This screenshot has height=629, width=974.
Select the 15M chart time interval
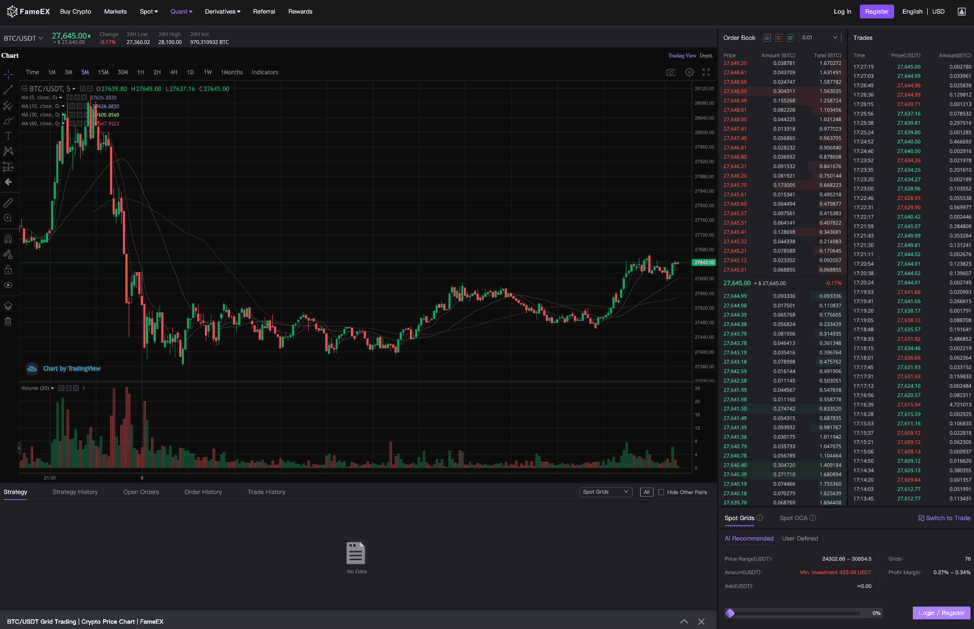point(103,72)
